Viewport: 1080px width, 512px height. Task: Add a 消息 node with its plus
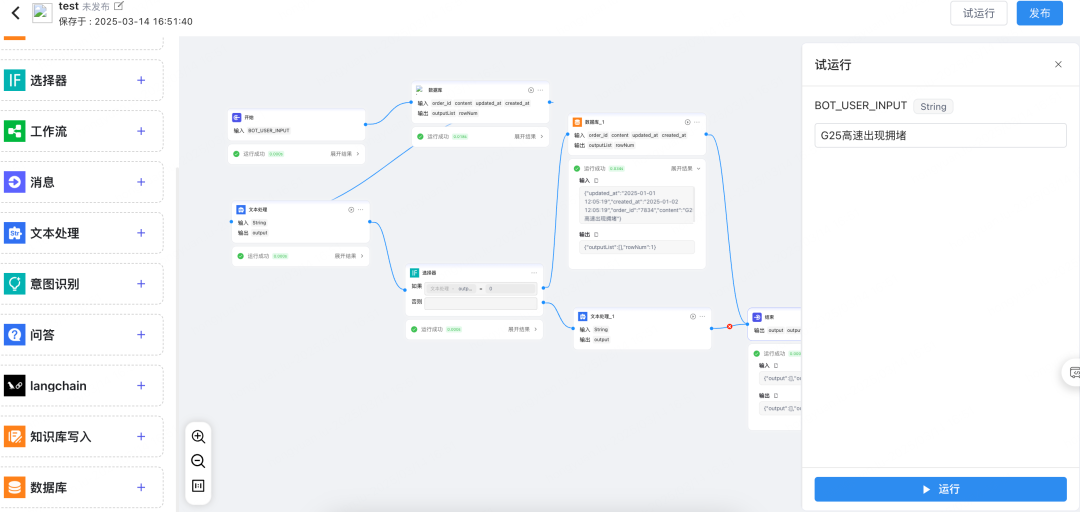141,182
